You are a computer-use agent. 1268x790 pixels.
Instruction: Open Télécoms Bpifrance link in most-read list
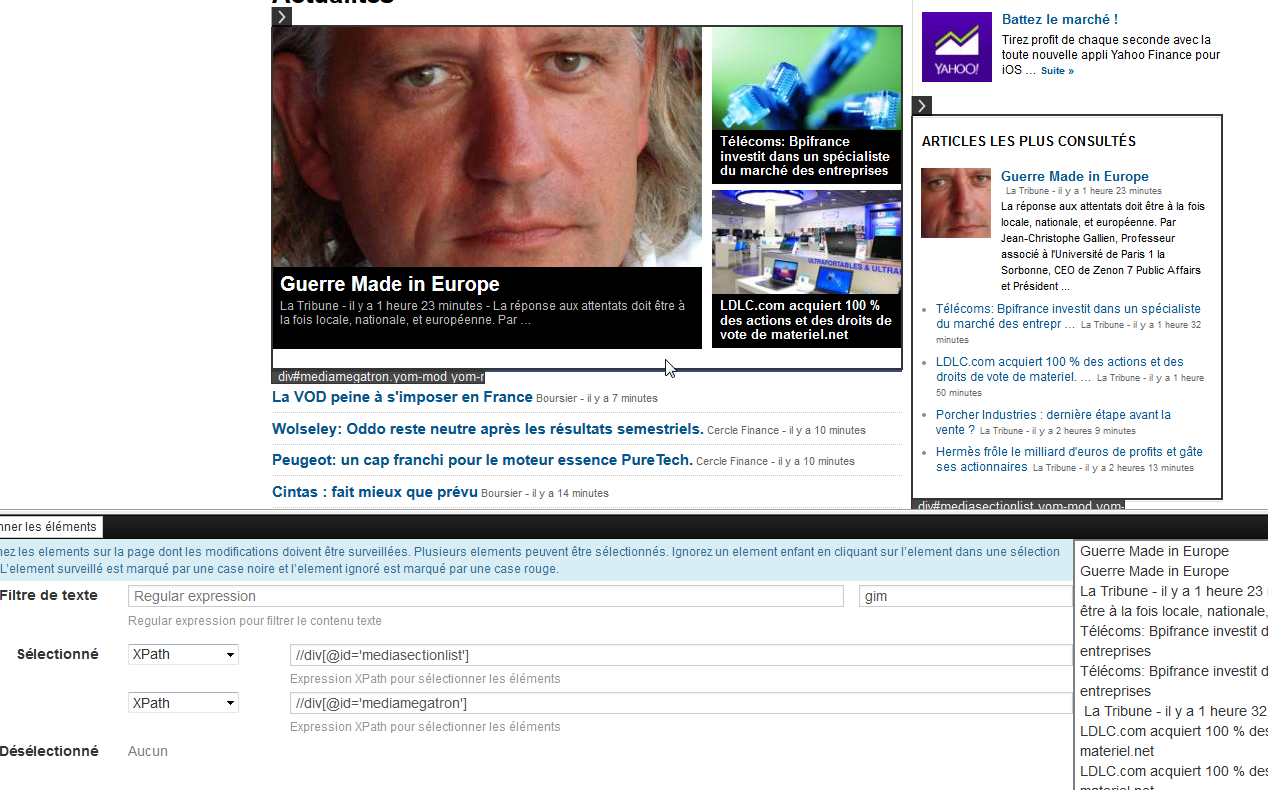point(1068,316)
